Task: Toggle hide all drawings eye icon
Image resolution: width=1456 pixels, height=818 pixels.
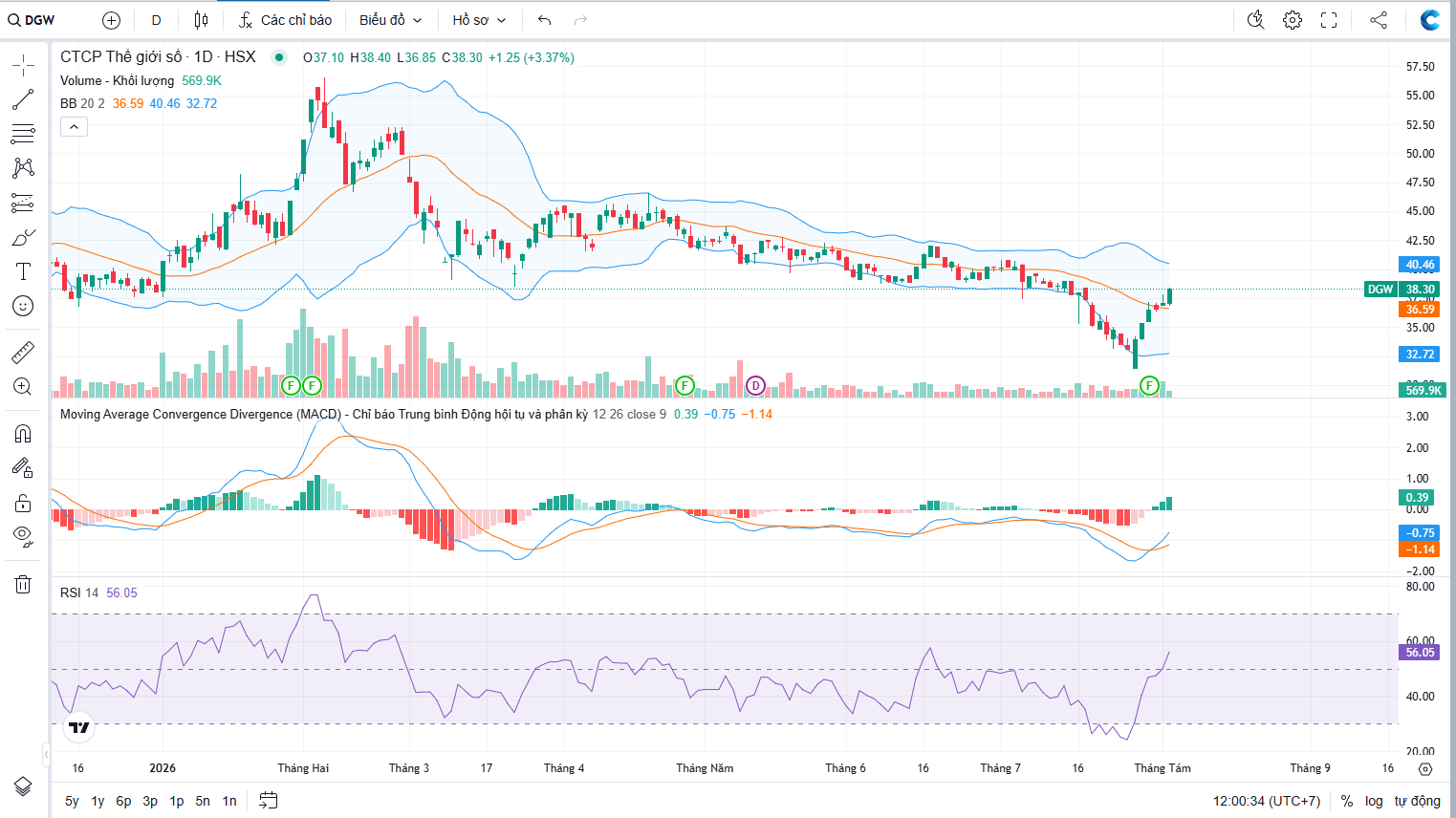Action: coord(23,537)
